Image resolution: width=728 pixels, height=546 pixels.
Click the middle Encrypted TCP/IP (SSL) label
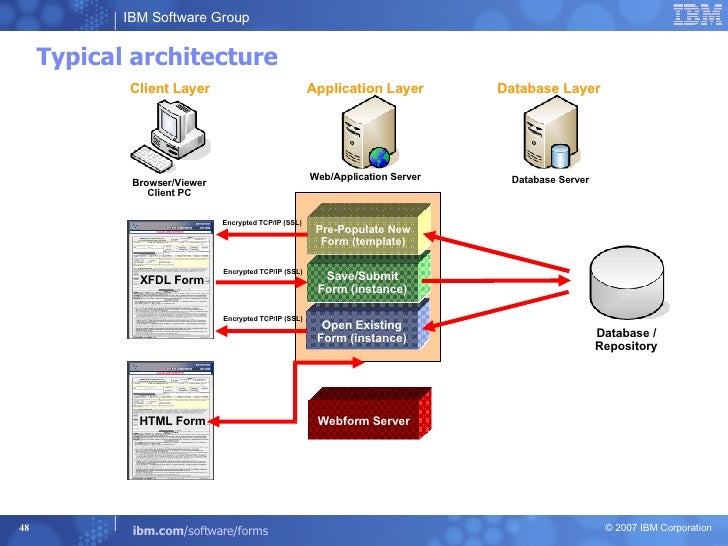[x=263, y=272]
